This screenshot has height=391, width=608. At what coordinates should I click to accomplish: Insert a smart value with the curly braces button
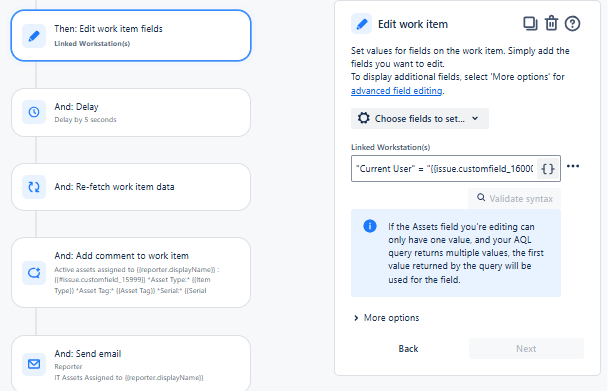coord(548,169)
